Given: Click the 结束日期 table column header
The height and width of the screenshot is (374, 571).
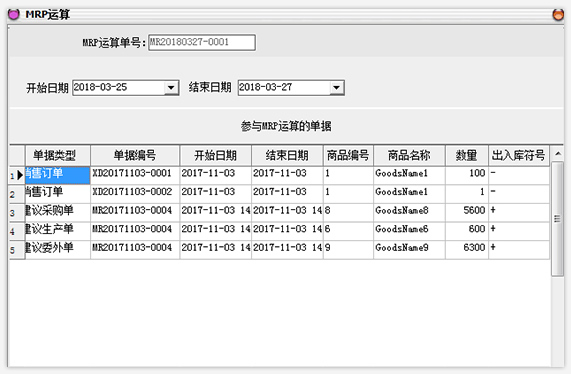Looking at the screenshot, I should pyautogui.click(x=287, y=155).
